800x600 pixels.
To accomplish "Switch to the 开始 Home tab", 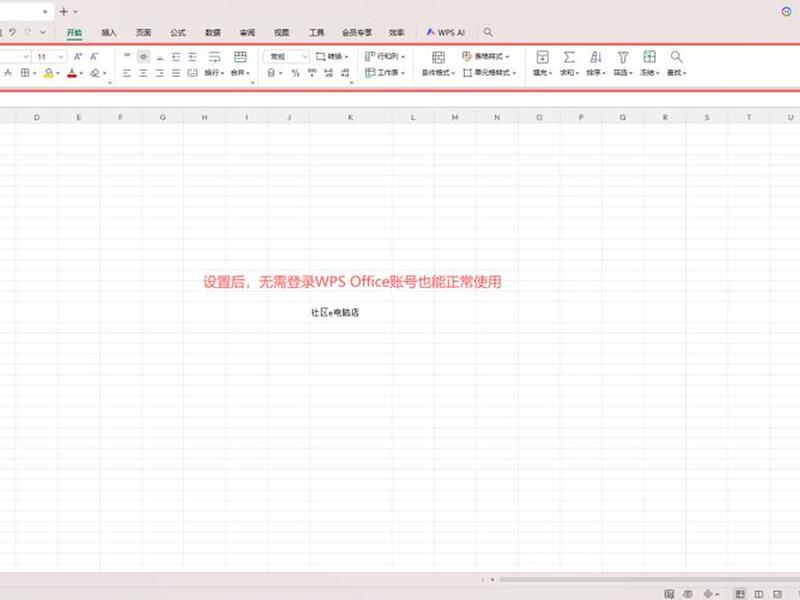I will click(x=74, y=32).
